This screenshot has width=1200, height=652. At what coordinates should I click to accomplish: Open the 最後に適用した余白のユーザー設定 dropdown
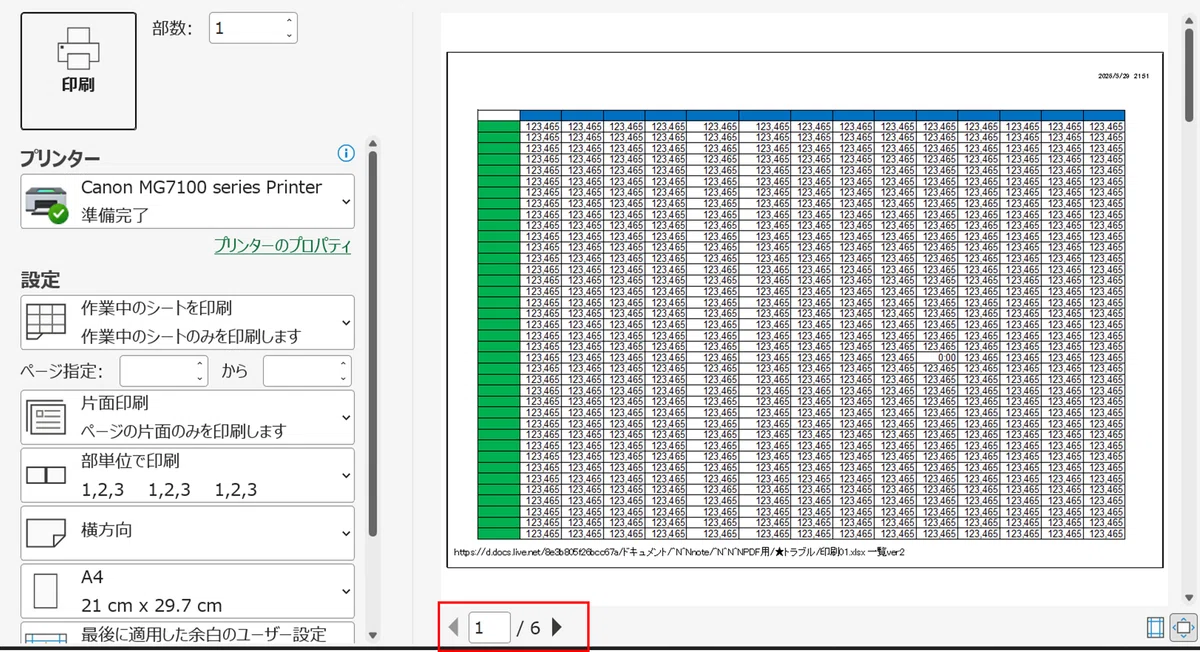[188, 634]
